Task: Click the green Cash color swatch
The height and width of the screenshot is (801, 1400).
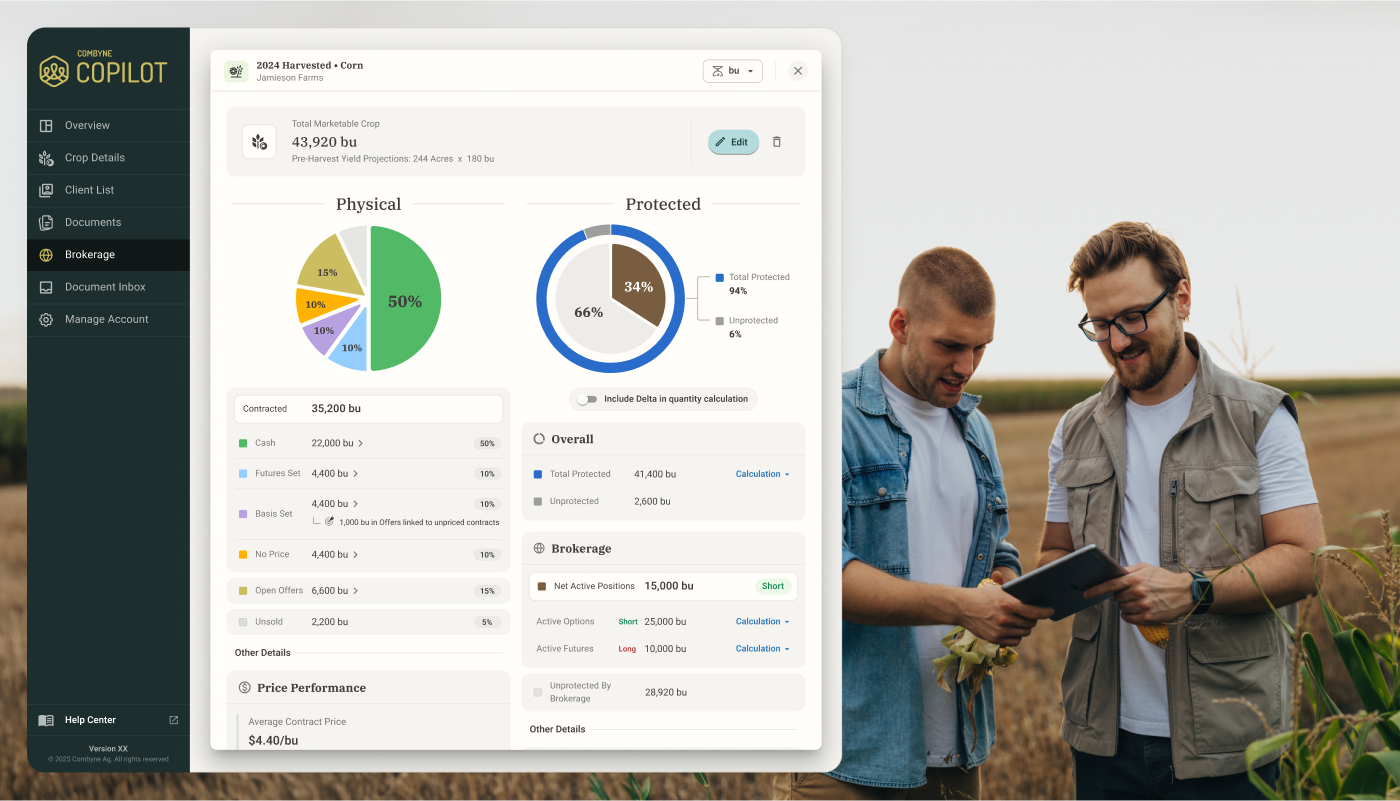Action: click(x=242, y=443)
